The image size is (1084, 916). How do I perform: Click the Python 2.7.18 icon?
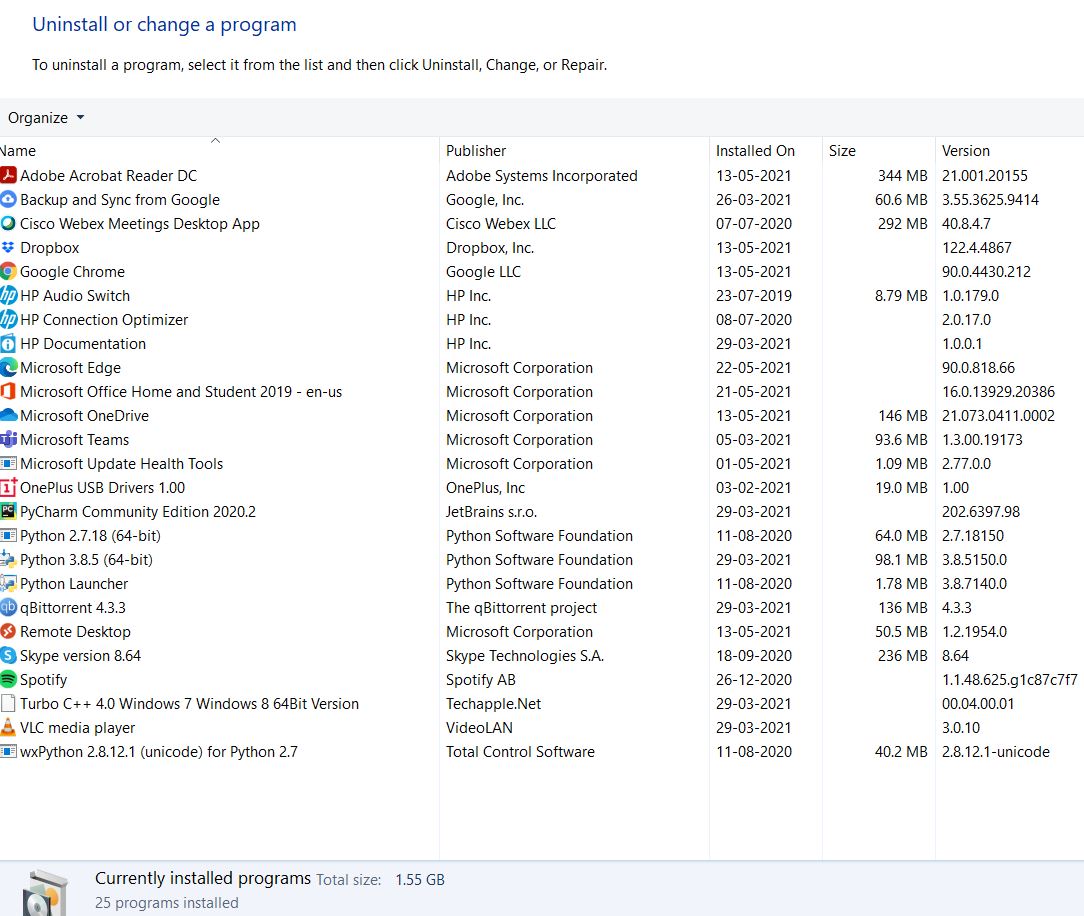(x=8, y=535)
